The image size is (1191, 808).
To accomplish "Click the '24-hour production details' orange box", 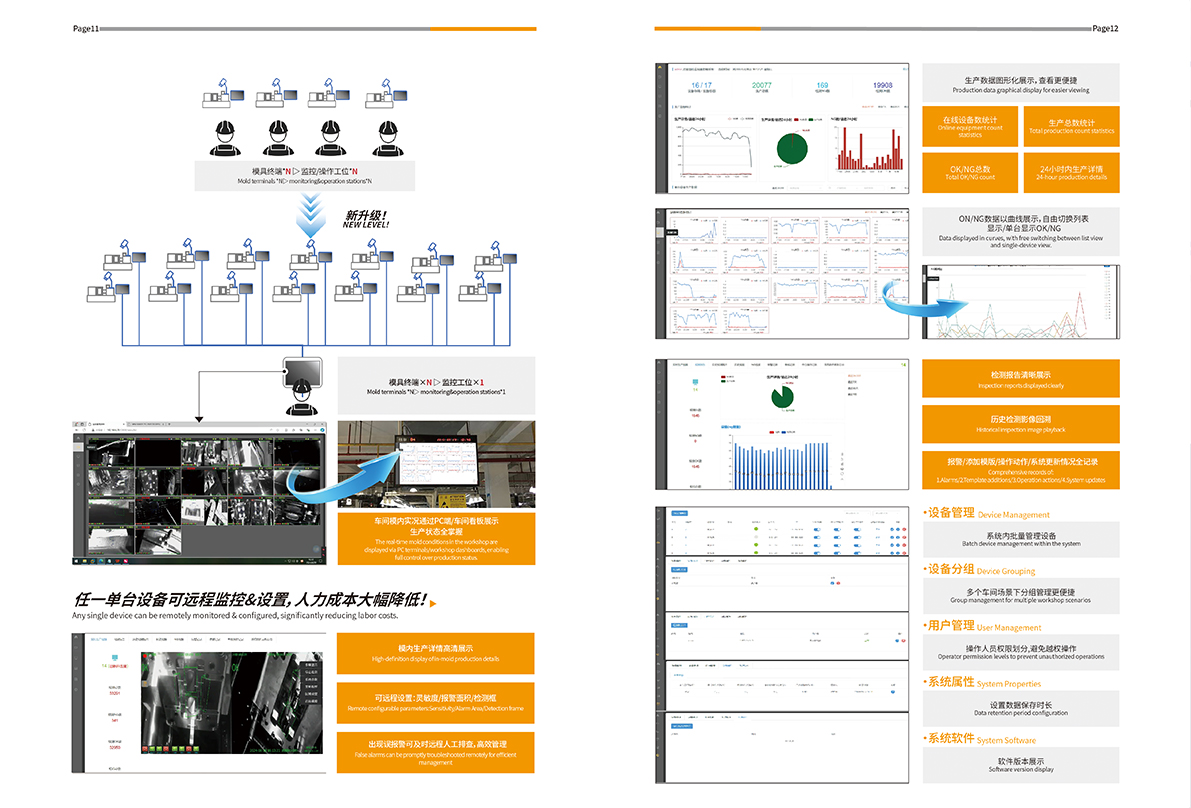I will tap(1071, 173).
